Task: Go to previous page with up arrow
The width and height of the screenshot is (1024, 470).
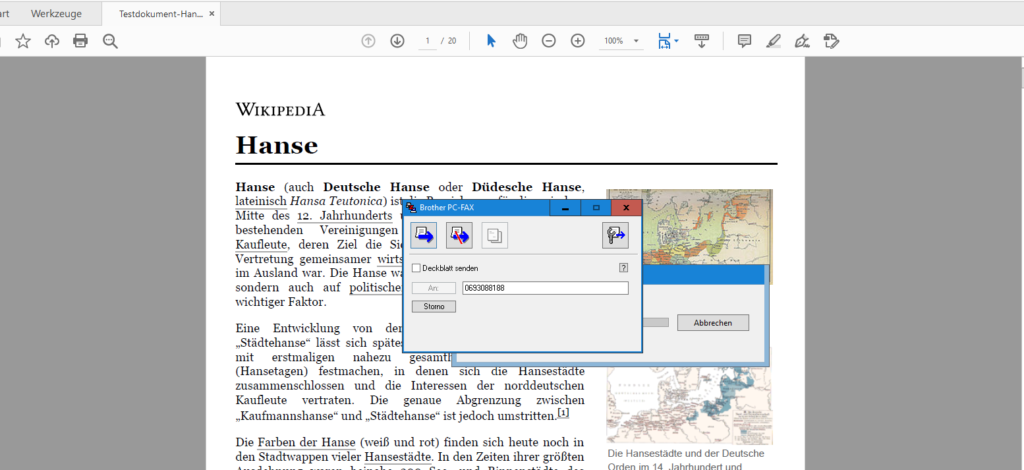Action: pos(368,41)
